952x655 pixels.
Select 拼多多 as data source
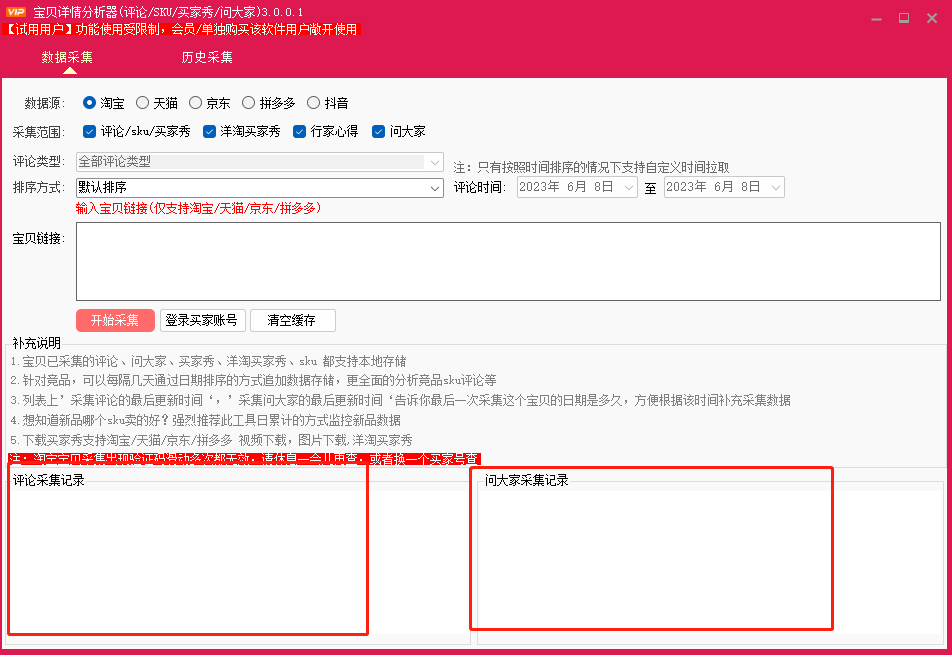pos(268,103)
